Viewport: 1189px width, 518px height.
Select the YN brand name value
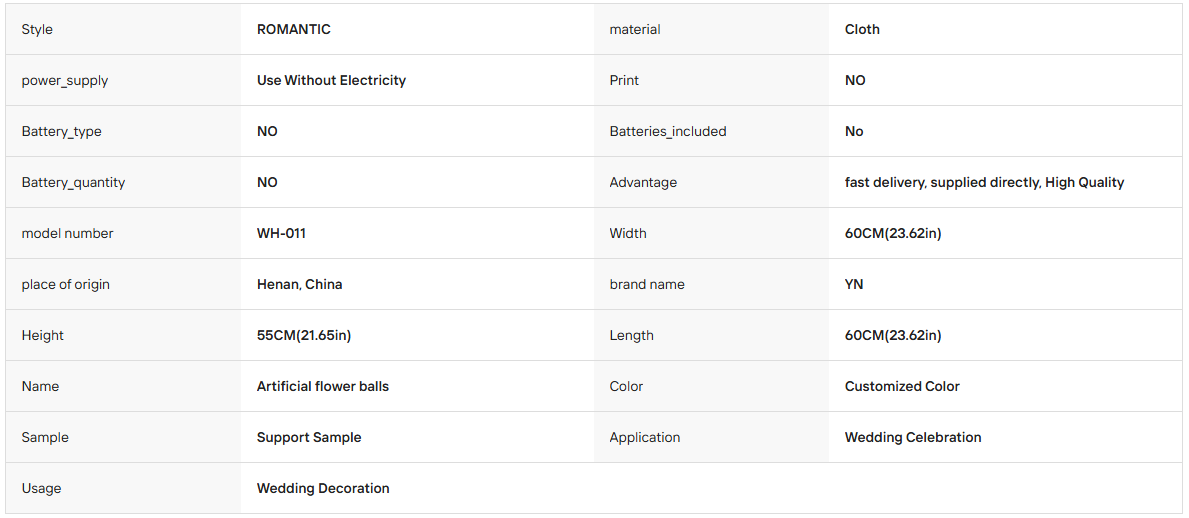[x=854, y=284]
